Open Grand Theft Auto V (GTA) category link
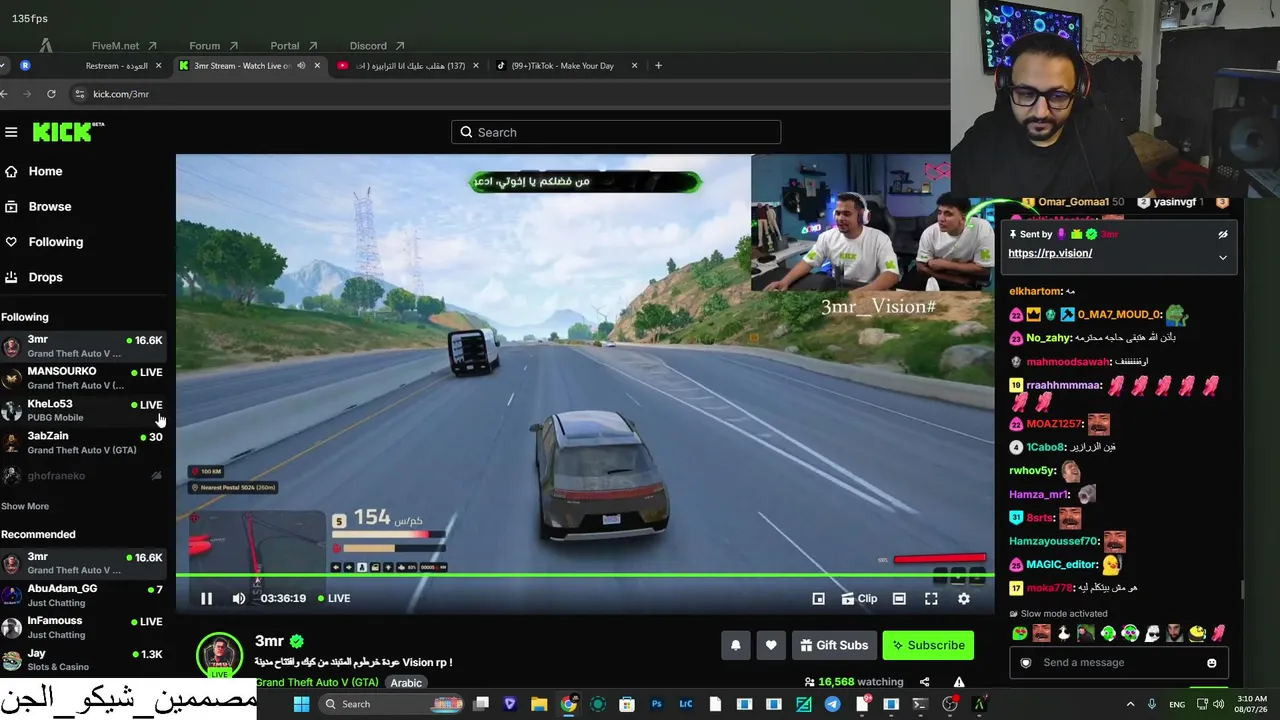Image resolution: width=1280 pixels, height=720 pixels. (316, 682)
